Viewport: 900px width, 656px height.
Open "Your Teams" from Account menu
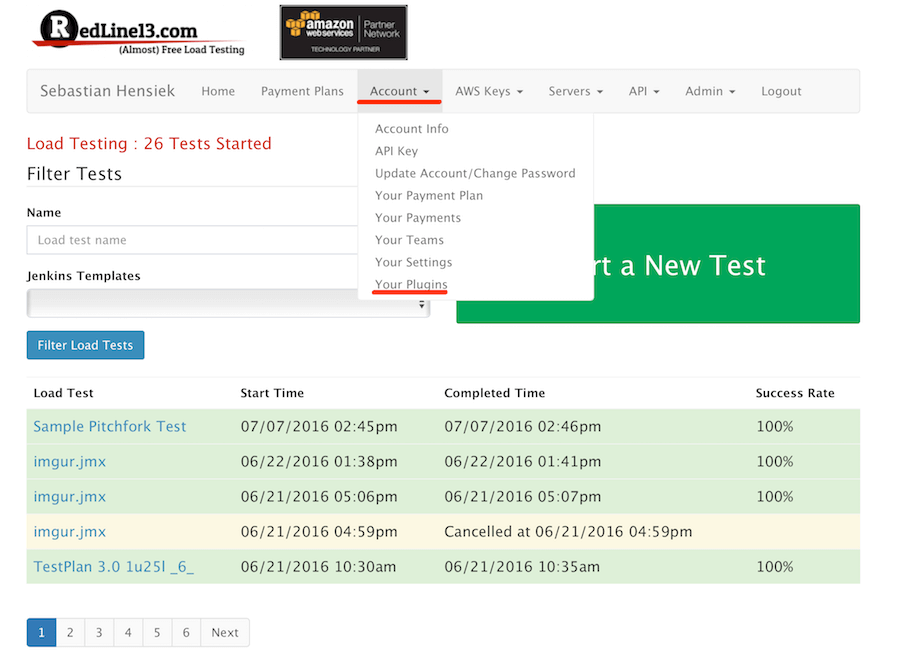(x=408, y=240)
